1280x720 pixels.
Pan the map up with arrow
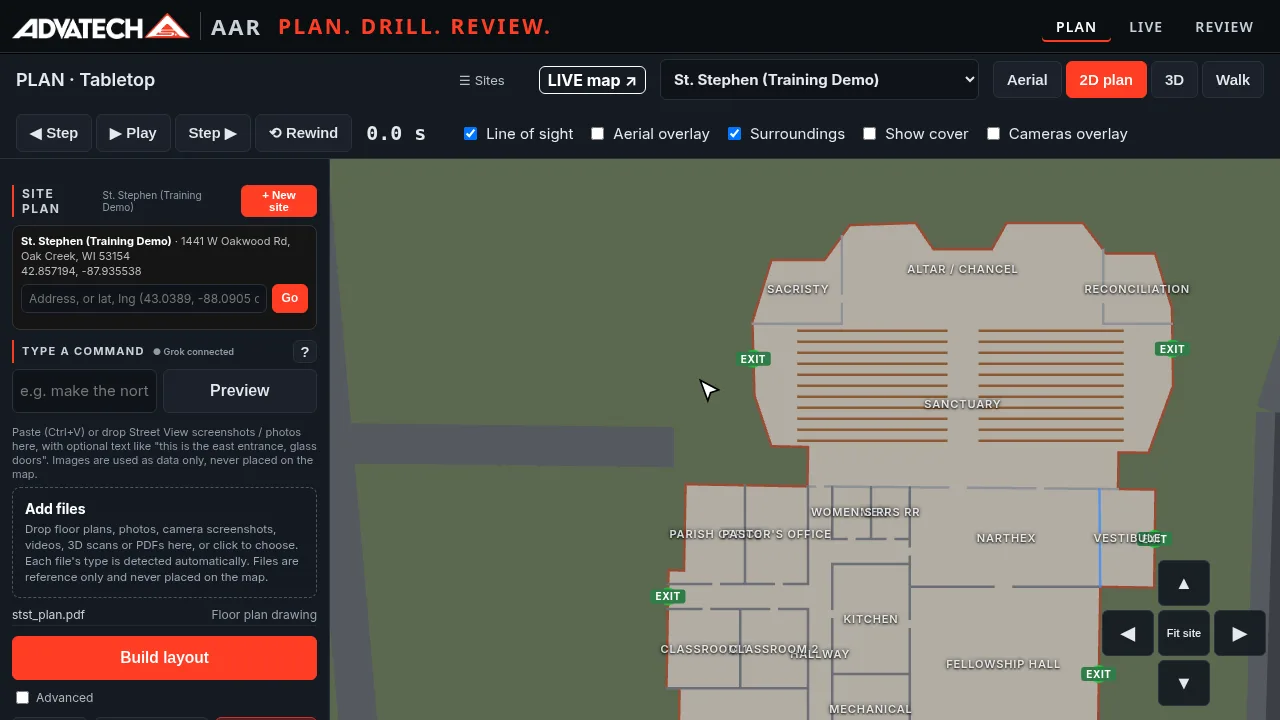click(x=1184, y=583)
